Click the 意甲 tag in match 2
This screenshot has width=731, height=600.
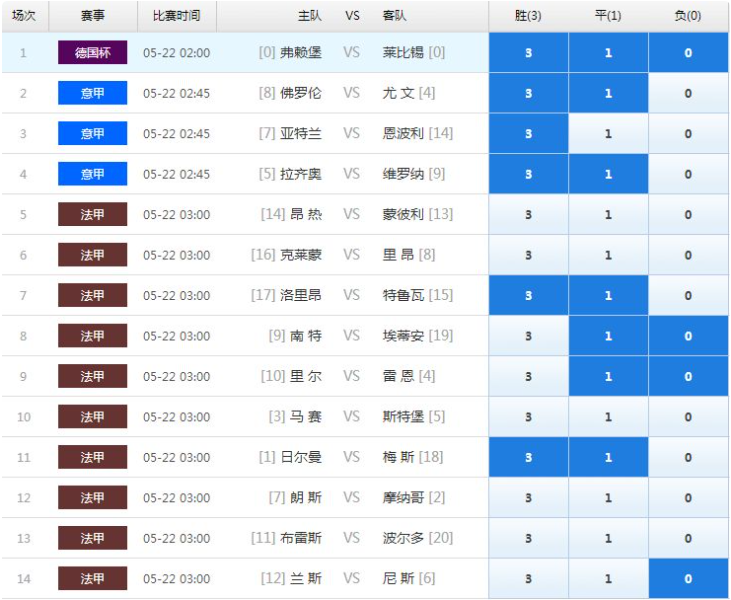click(x=92, y=93)
